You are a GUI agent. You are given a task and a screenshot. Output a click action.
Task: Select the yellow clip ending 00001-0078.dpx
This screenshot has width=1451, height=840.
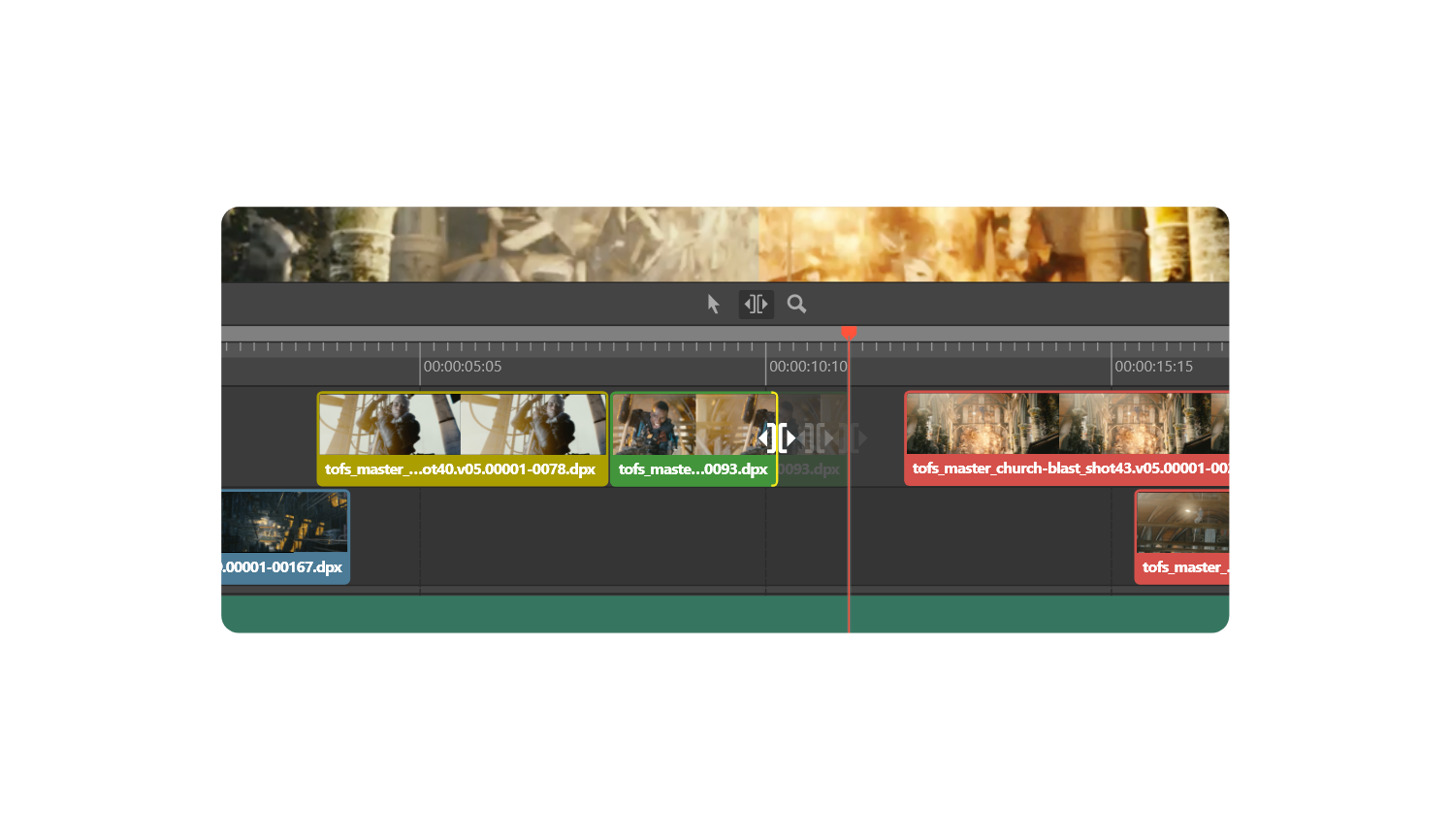(x=463, y=438)
